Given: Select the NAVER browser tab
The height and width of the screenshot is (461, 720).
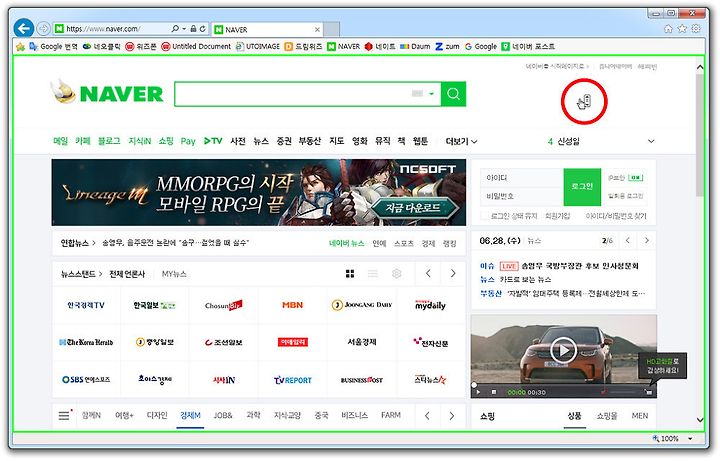Looking at the screenshot, I should click(x=267, y=29).
